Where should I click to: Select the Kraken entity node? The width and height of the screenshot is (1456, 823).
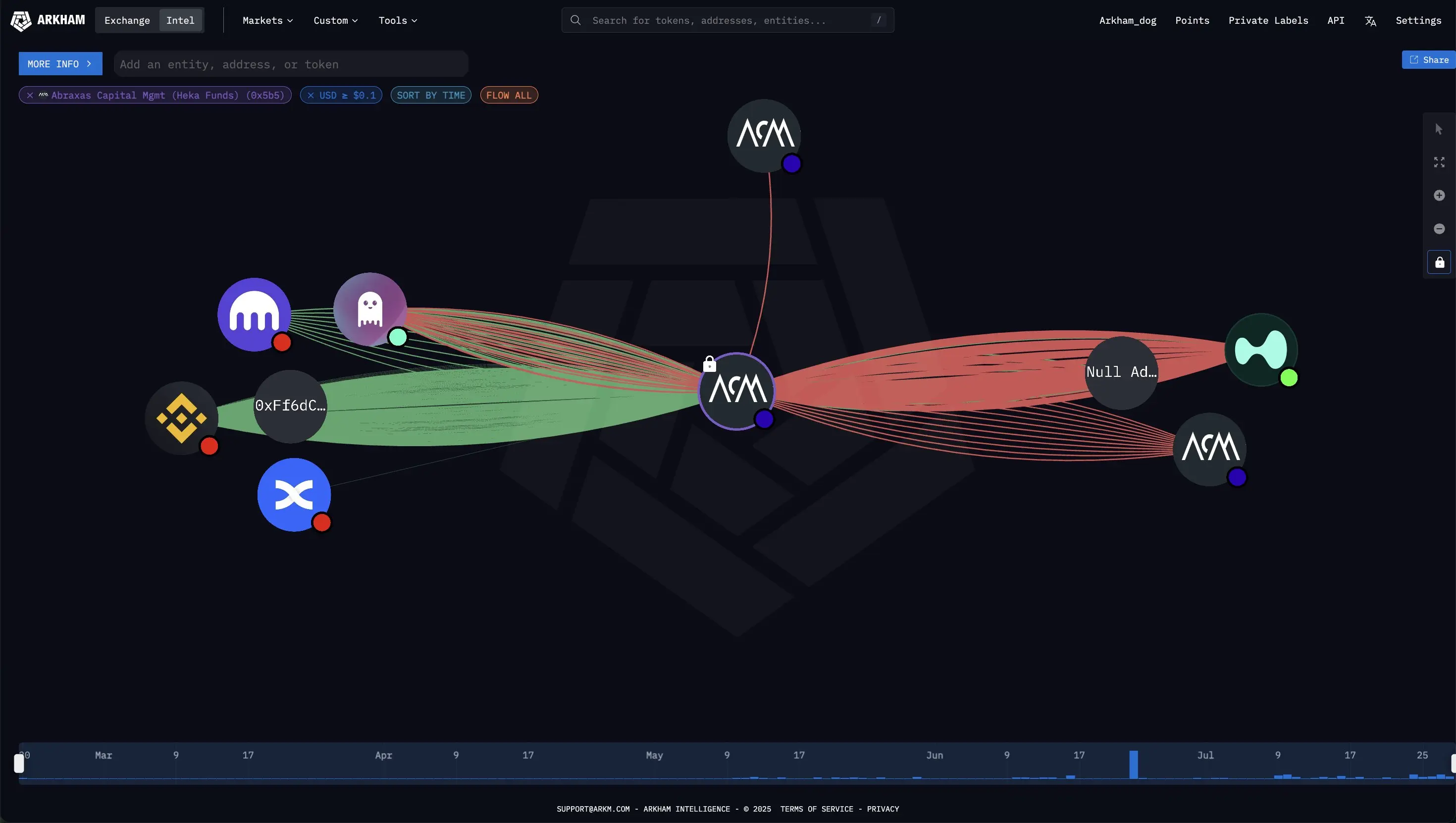point(255,314)
